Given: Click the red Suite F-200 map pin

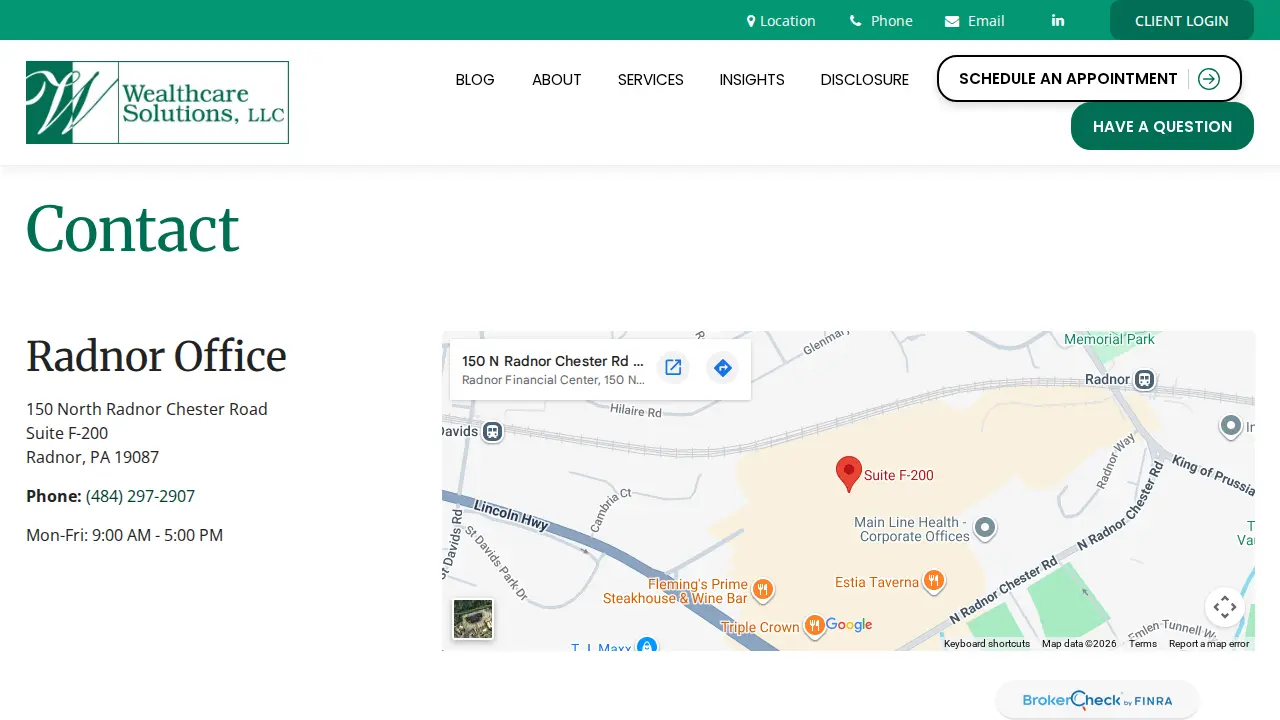Looking at the screenshot, I should click(849, 474).
